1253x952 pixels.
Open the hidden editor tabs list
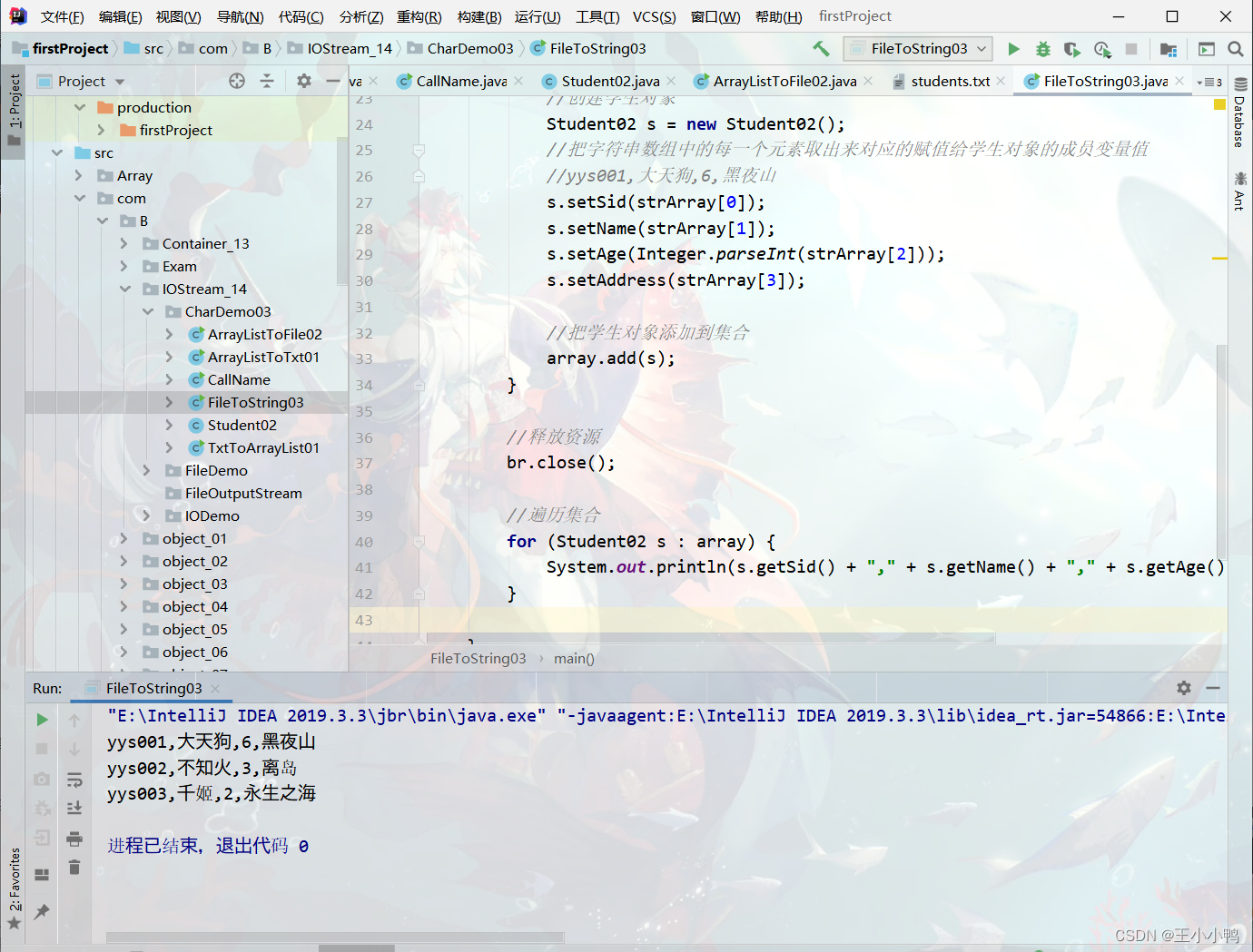coord(1209,82)
